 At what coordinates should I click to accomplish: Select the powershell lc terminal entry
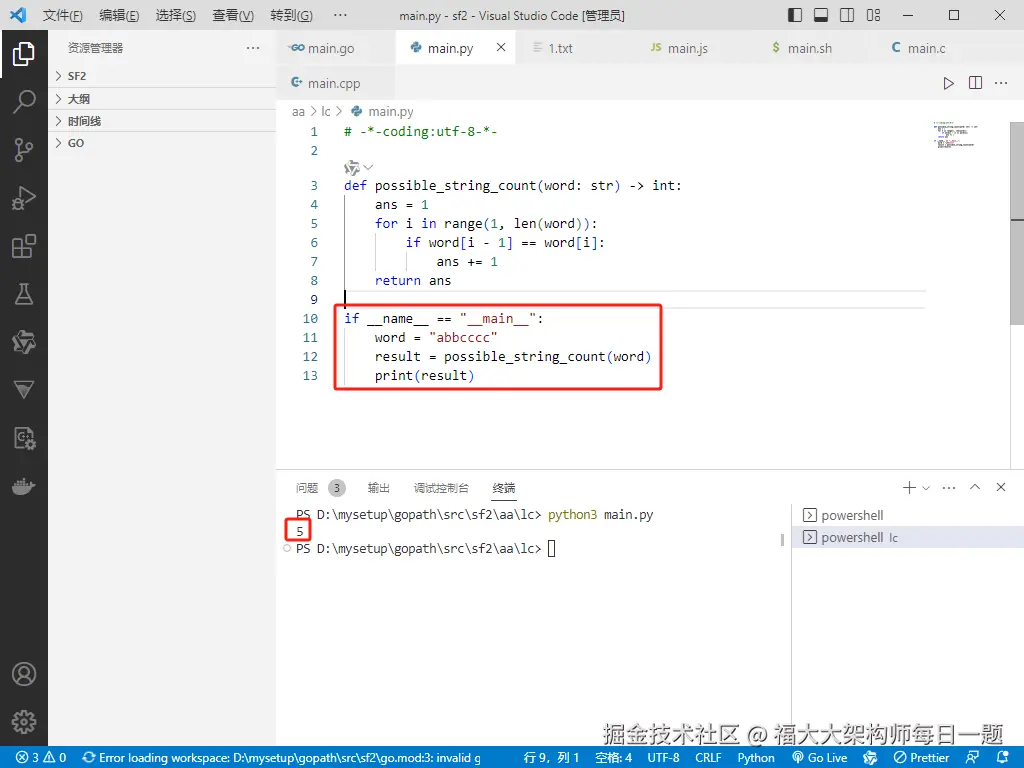(x=908, y=537)
